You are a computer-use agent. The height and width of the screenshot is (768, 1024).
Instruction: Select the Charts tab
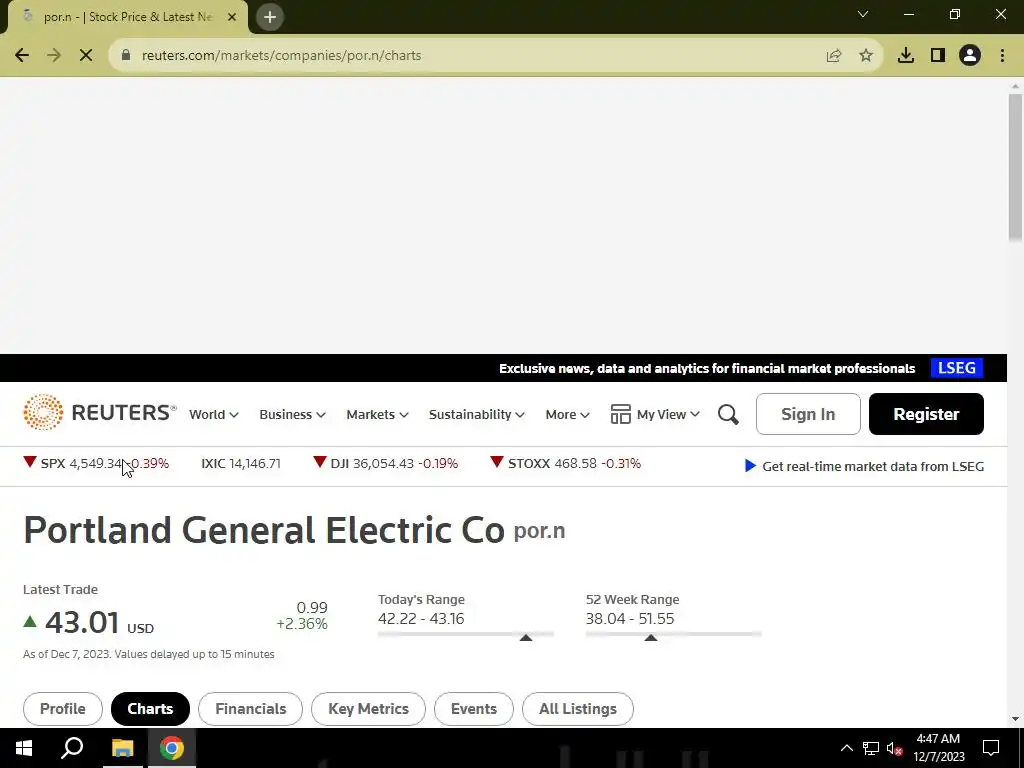pyautogui.click(x=150, y=709)
